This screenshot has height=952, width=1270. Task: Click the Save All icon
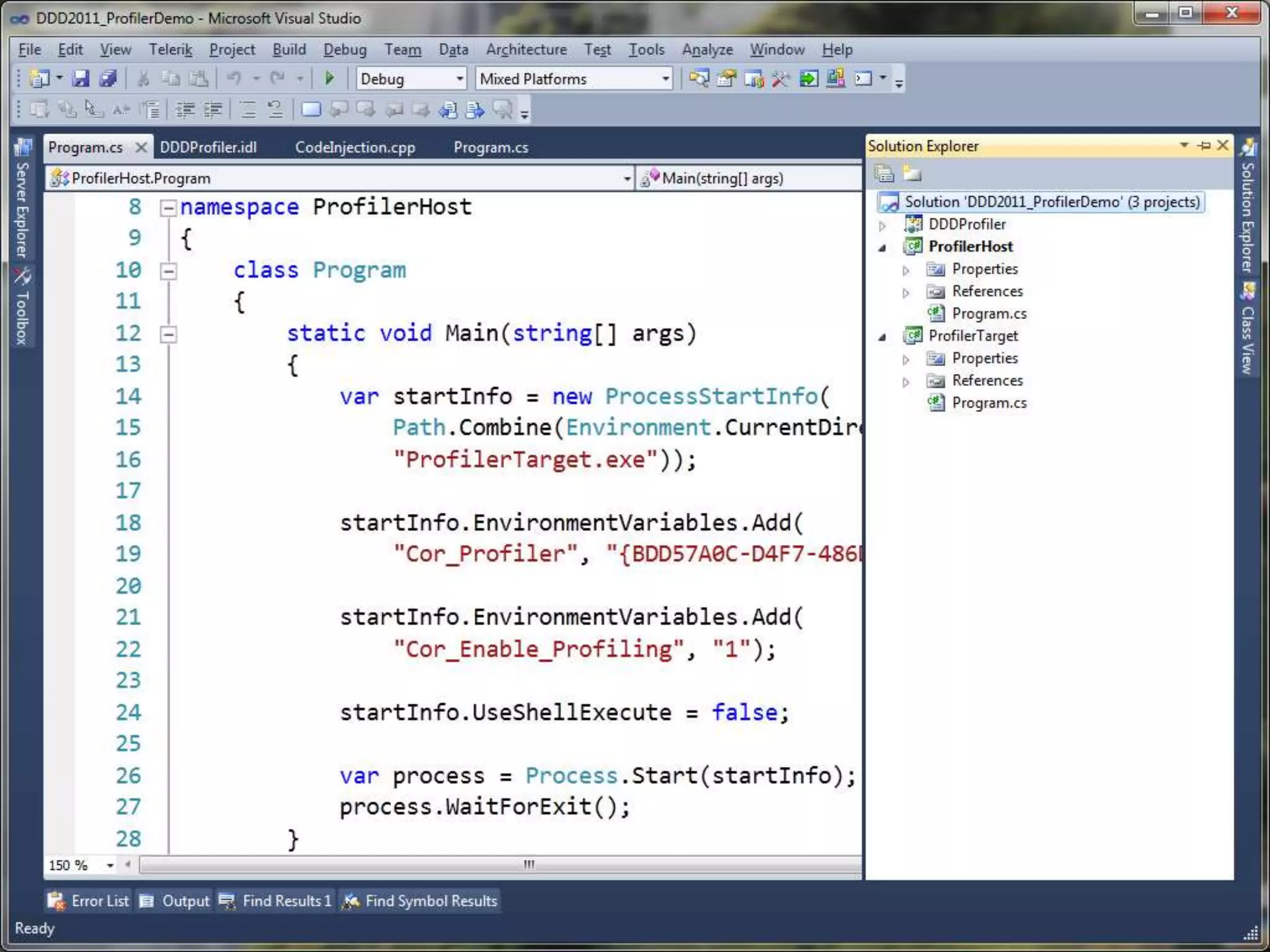[108, 79]
